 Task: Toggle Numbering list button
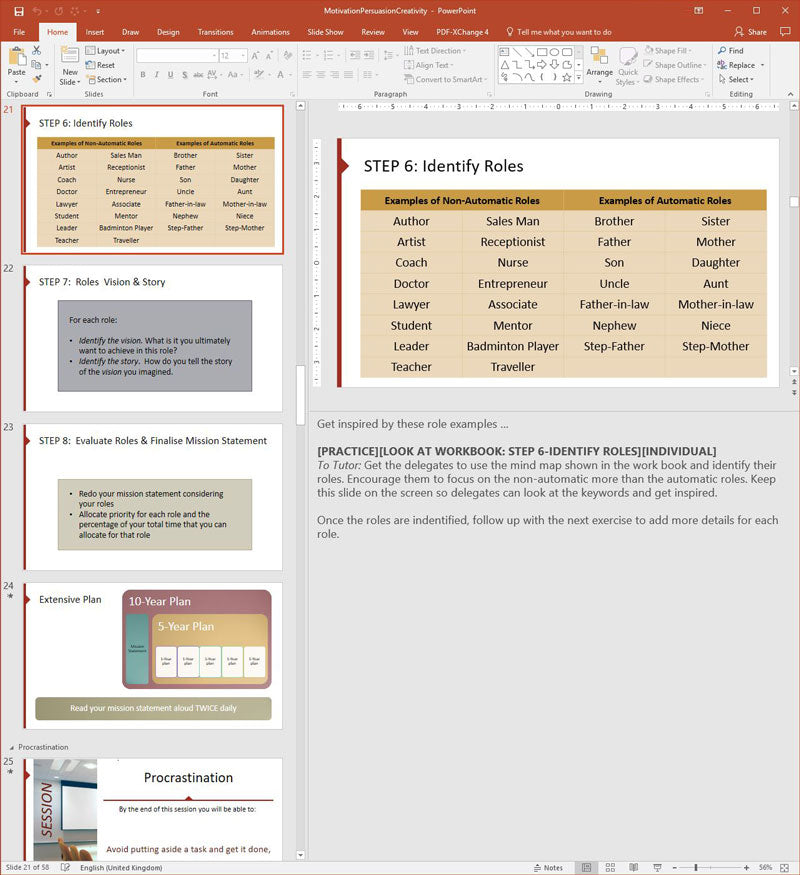pyautogui.click(x=328, y=55)
